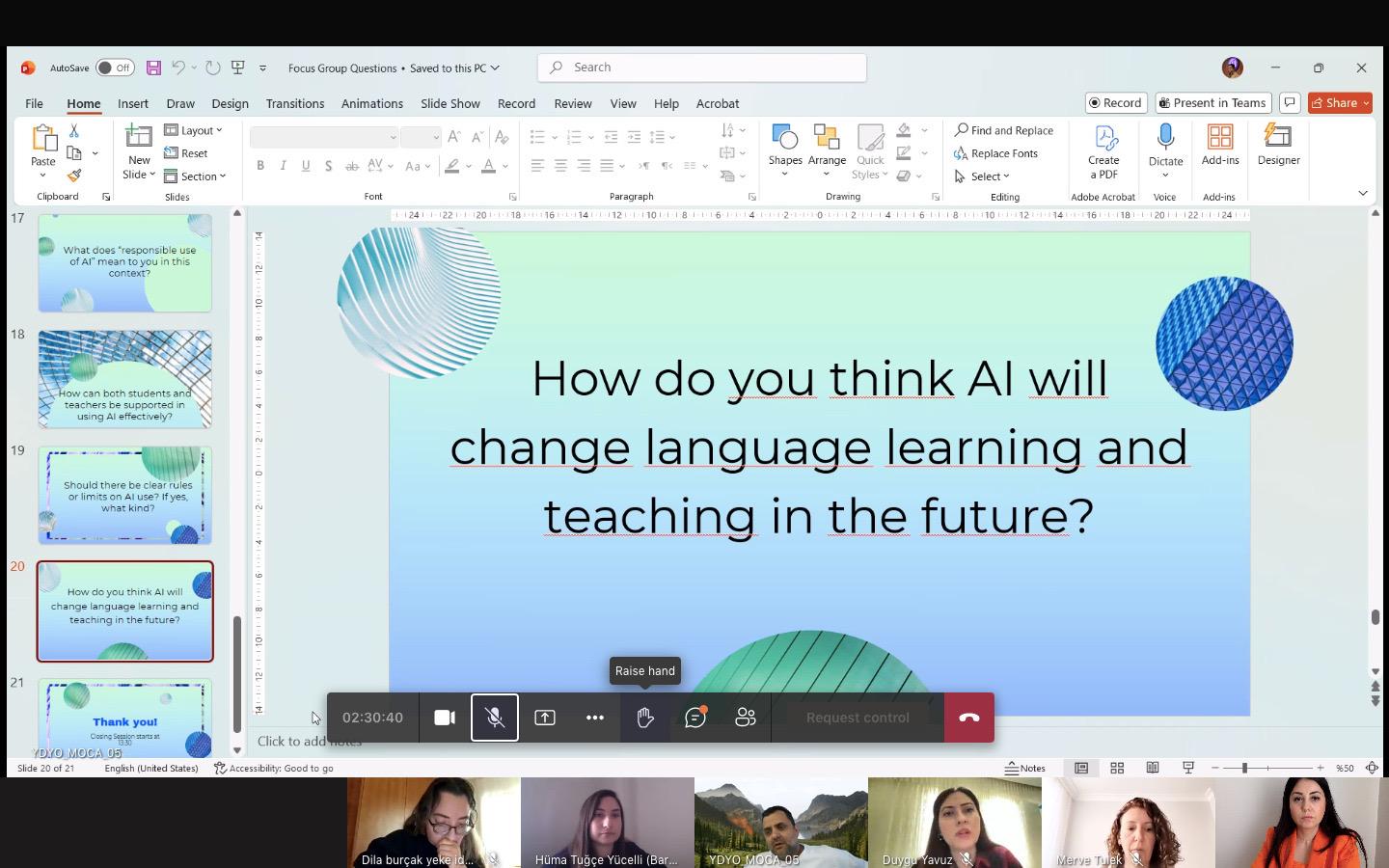Image resolution: width=1389 pixels, height=868 pixels.
Task: Expand the Layout dropdown
Action: pos(194,130)
